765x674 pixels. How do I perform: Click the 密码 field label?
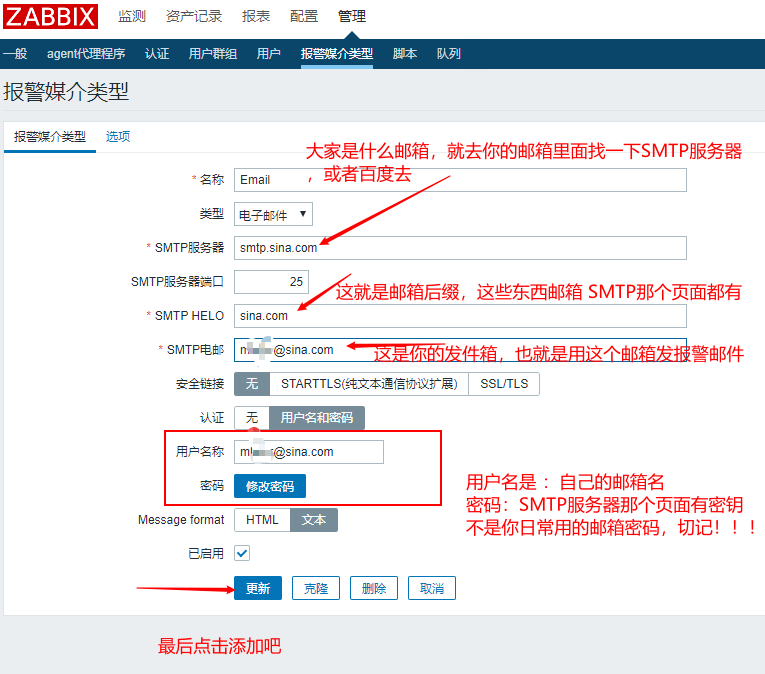point(212,486)
